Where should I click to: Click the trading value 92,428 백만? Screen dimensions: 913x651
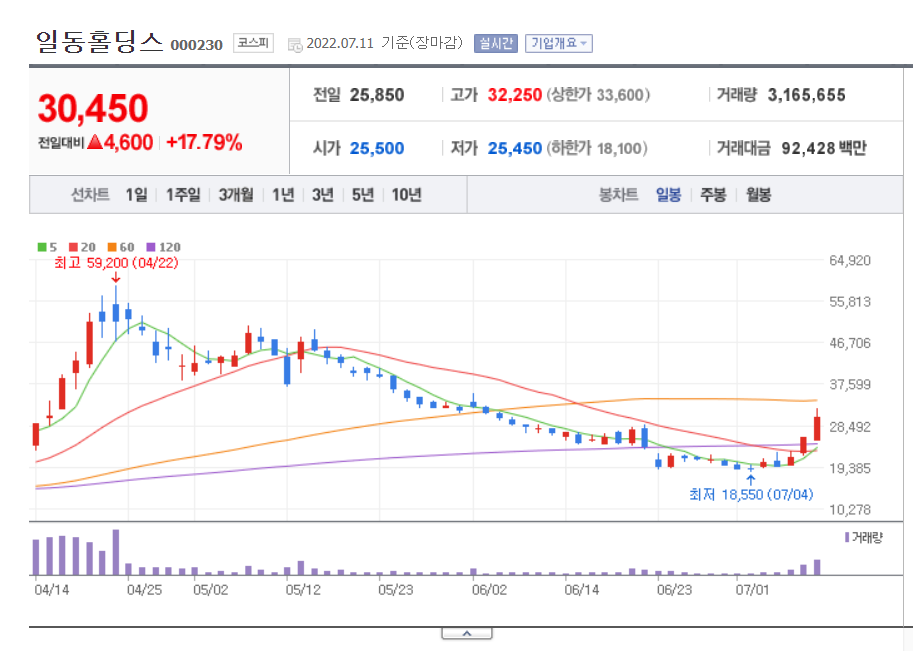[824, 148]
